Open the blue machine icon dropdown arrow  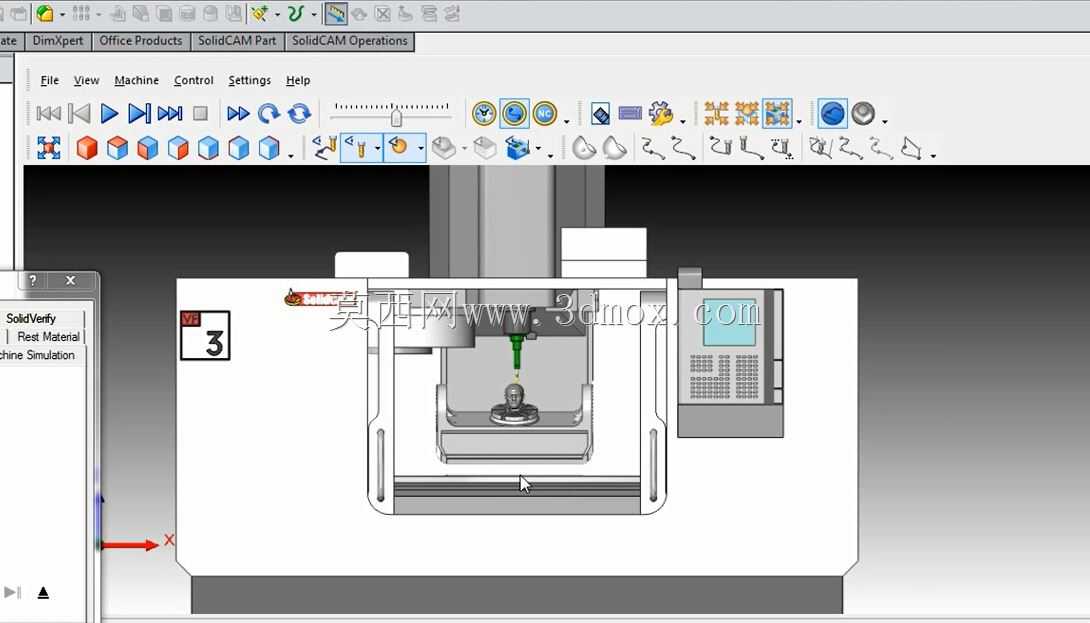pyautogui.click(x=537, y=148)
